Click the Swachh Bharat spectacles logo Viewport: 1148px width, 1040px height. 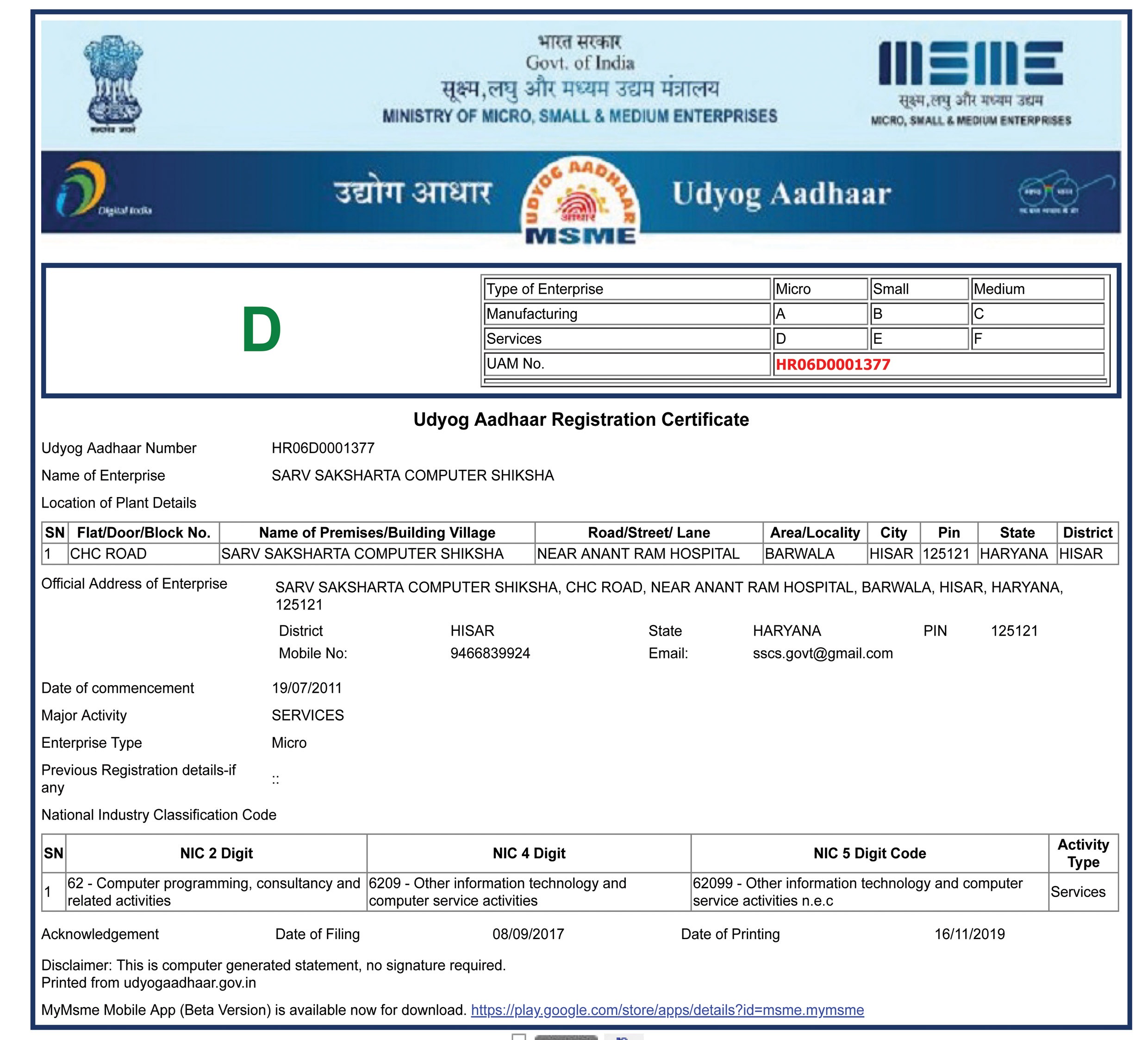point(1049,191)
